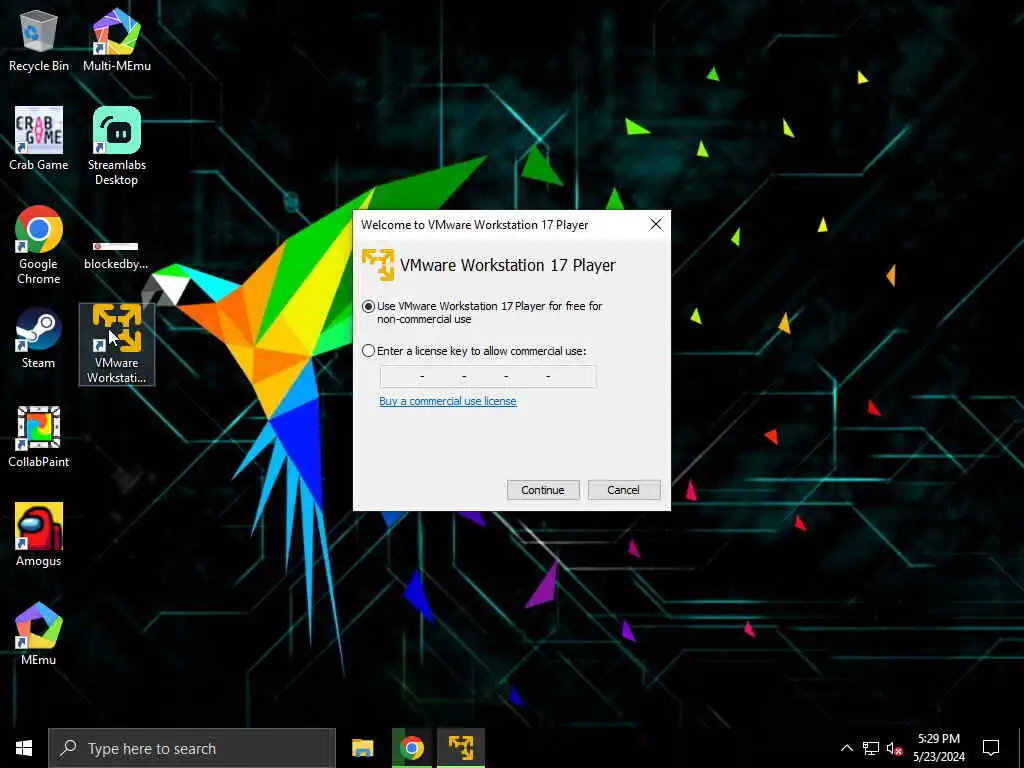Click the Continue button
This screenshot has height=768, width=1024.
tap(543, 490)
